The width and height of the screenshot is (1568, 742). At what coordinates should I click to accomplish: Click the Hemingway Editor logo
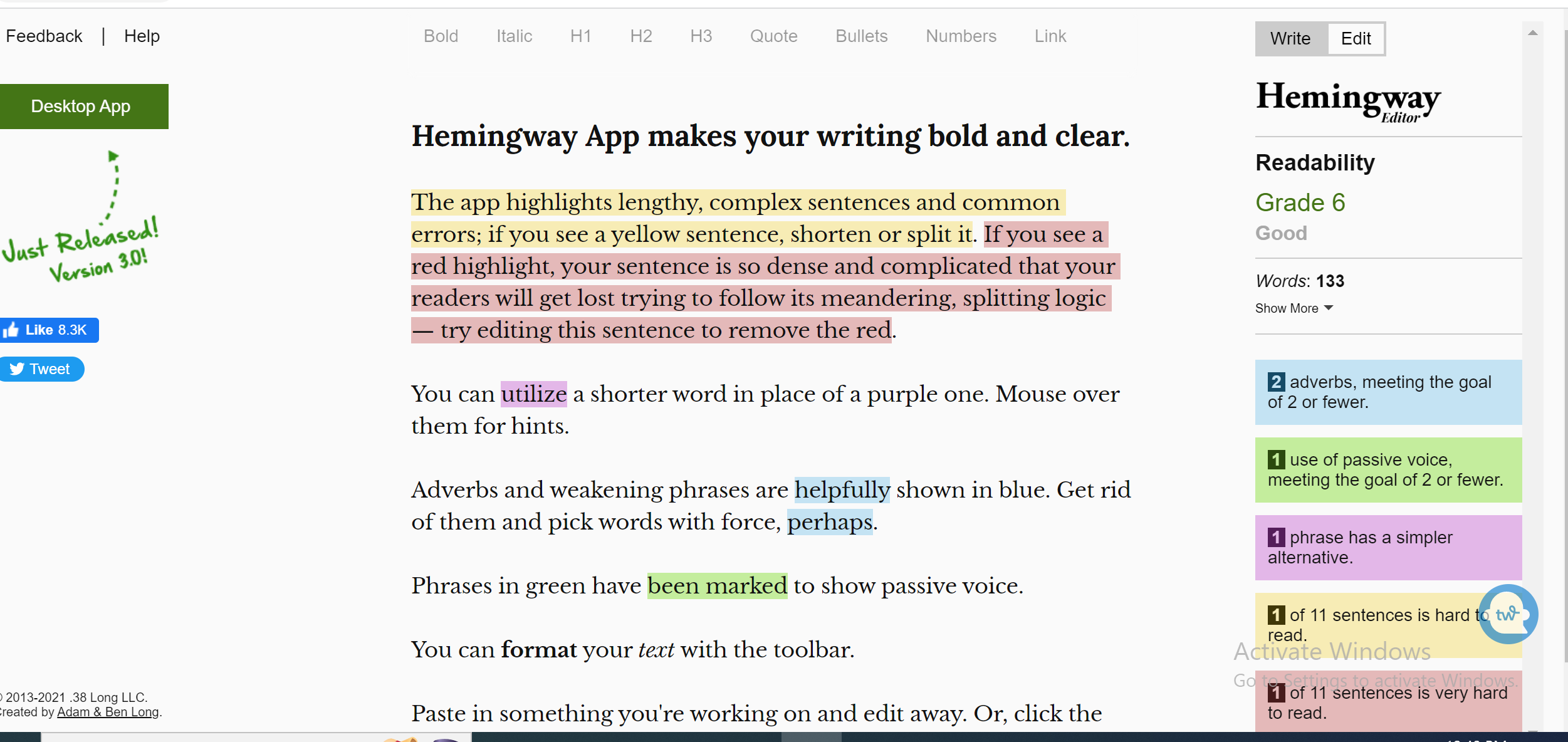click(x=1348, y=102)
